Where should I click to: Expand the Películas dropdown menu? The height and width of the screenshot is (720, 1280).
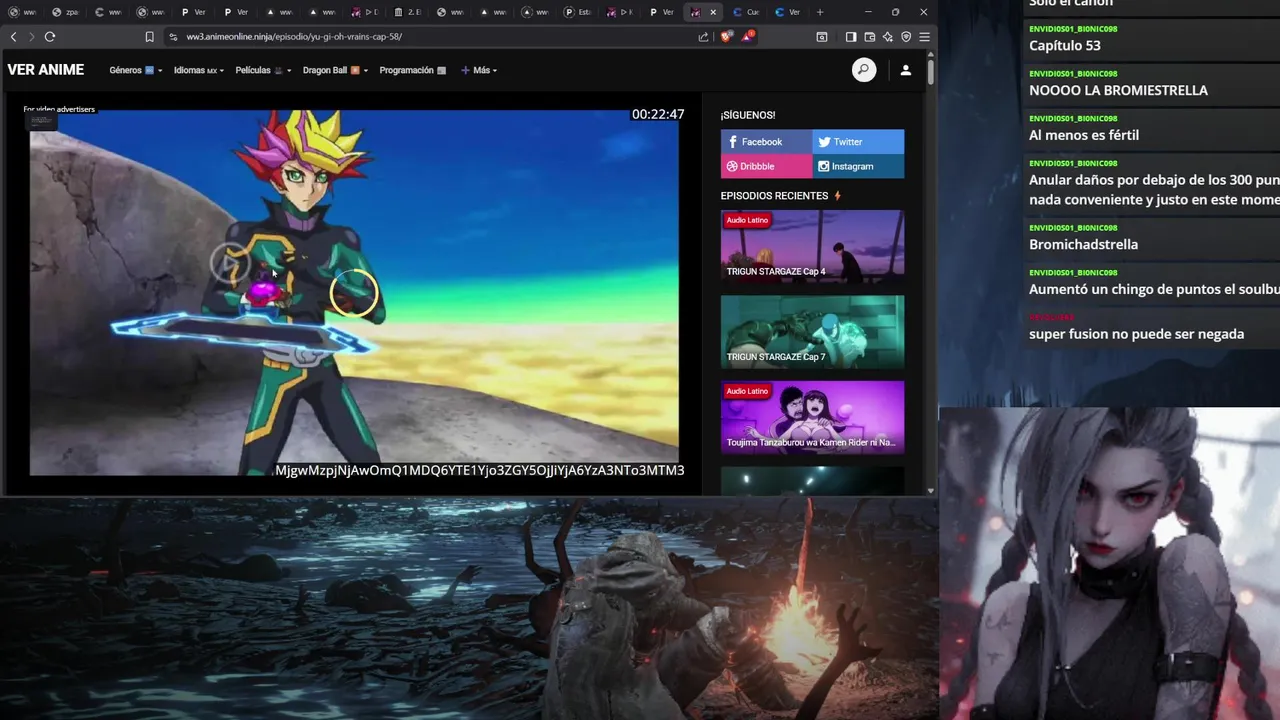pyautogui.click(x=263, y=70)
